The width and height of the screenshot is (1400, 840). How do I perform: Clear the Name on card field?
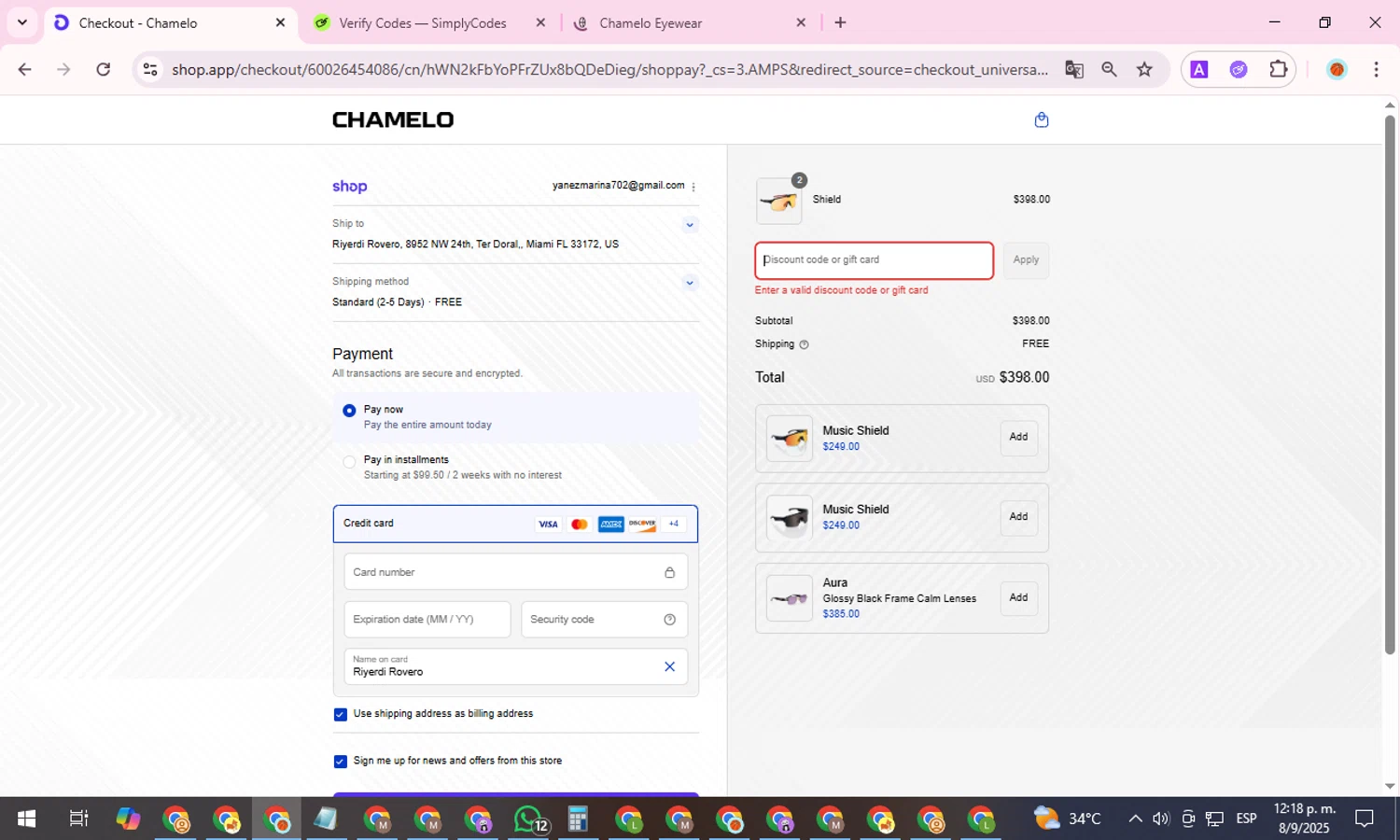point(669,666)
